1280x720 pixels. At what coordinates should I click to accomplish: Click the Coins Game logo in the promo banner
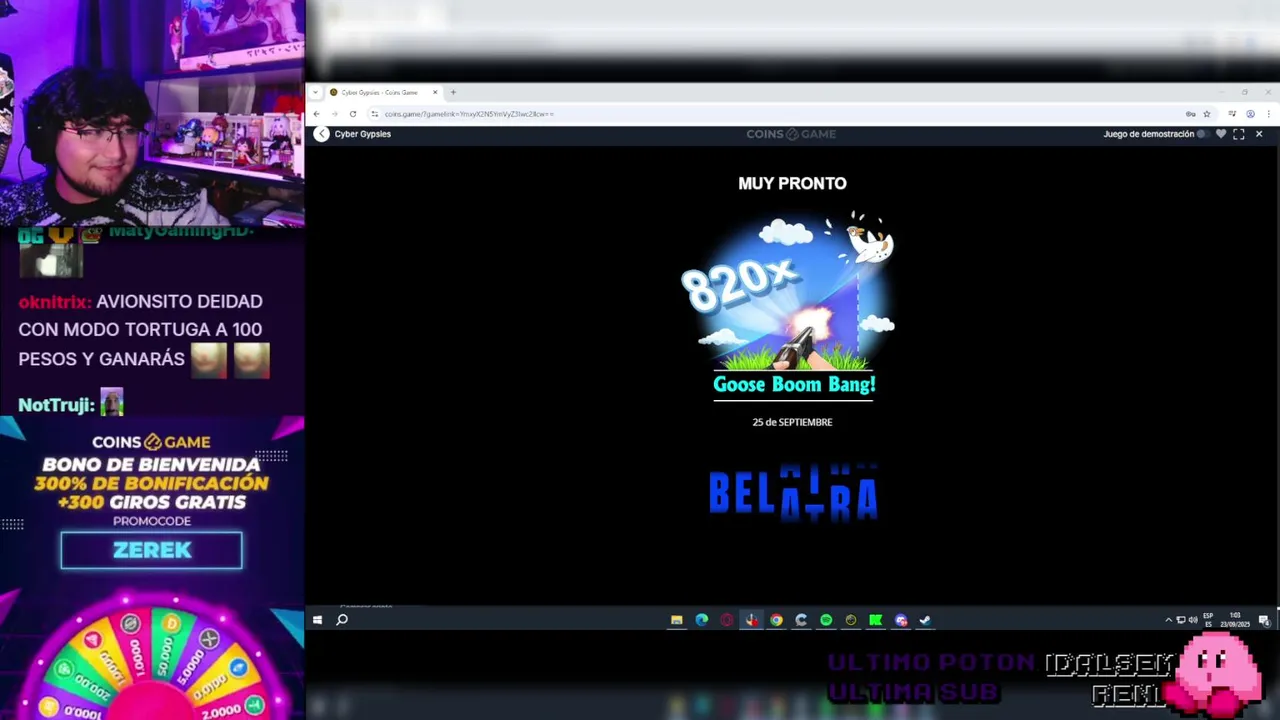[x=151, y=442]
